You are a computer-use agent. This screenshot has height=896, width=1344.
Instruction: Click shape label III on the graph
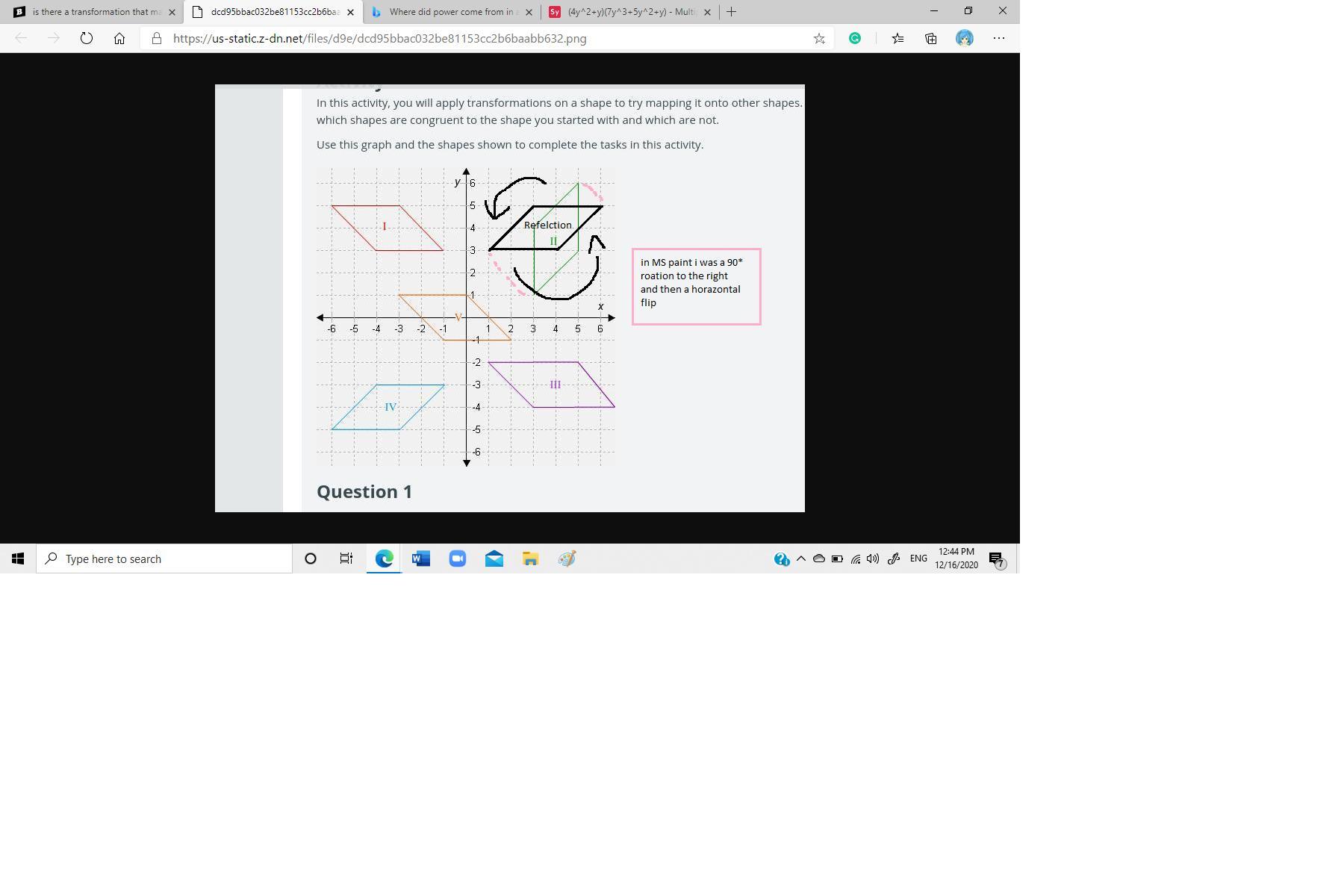click(x=555, y=385)
